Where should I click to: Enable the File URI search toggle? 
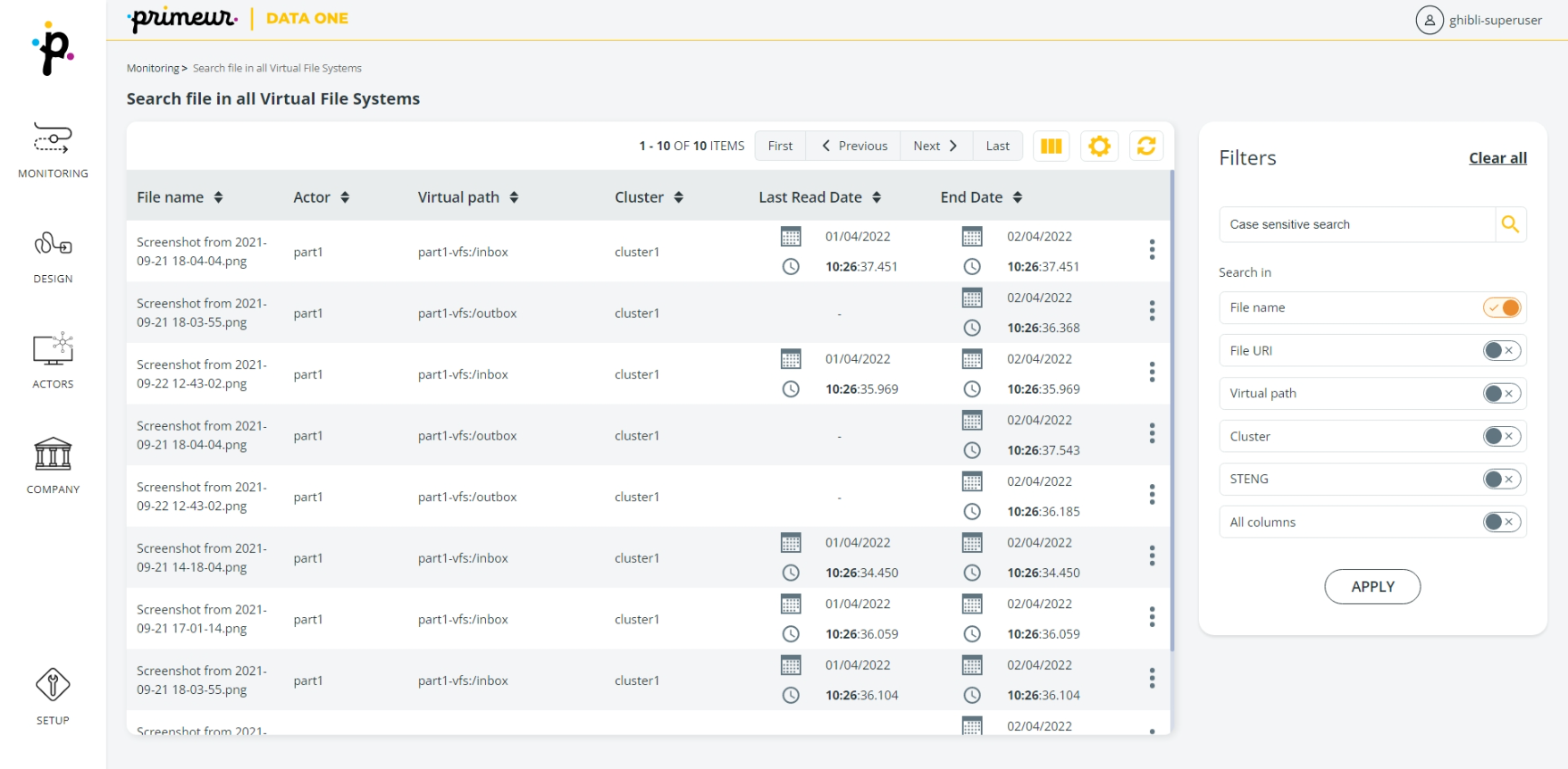click(1502, 350)
